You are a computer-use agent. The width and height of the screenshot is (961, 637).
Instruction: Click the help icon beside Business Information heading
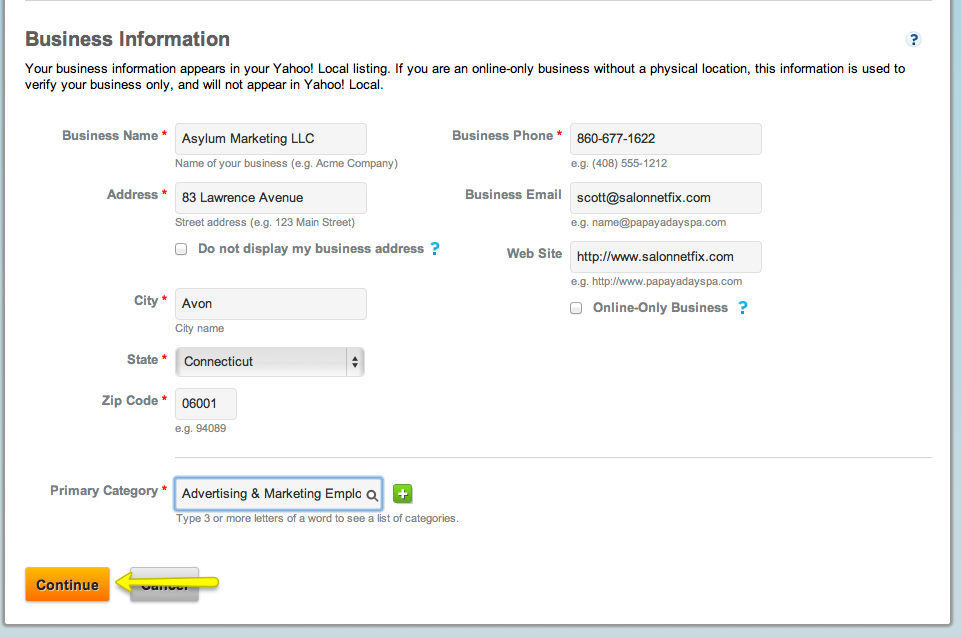pos(913,40)
